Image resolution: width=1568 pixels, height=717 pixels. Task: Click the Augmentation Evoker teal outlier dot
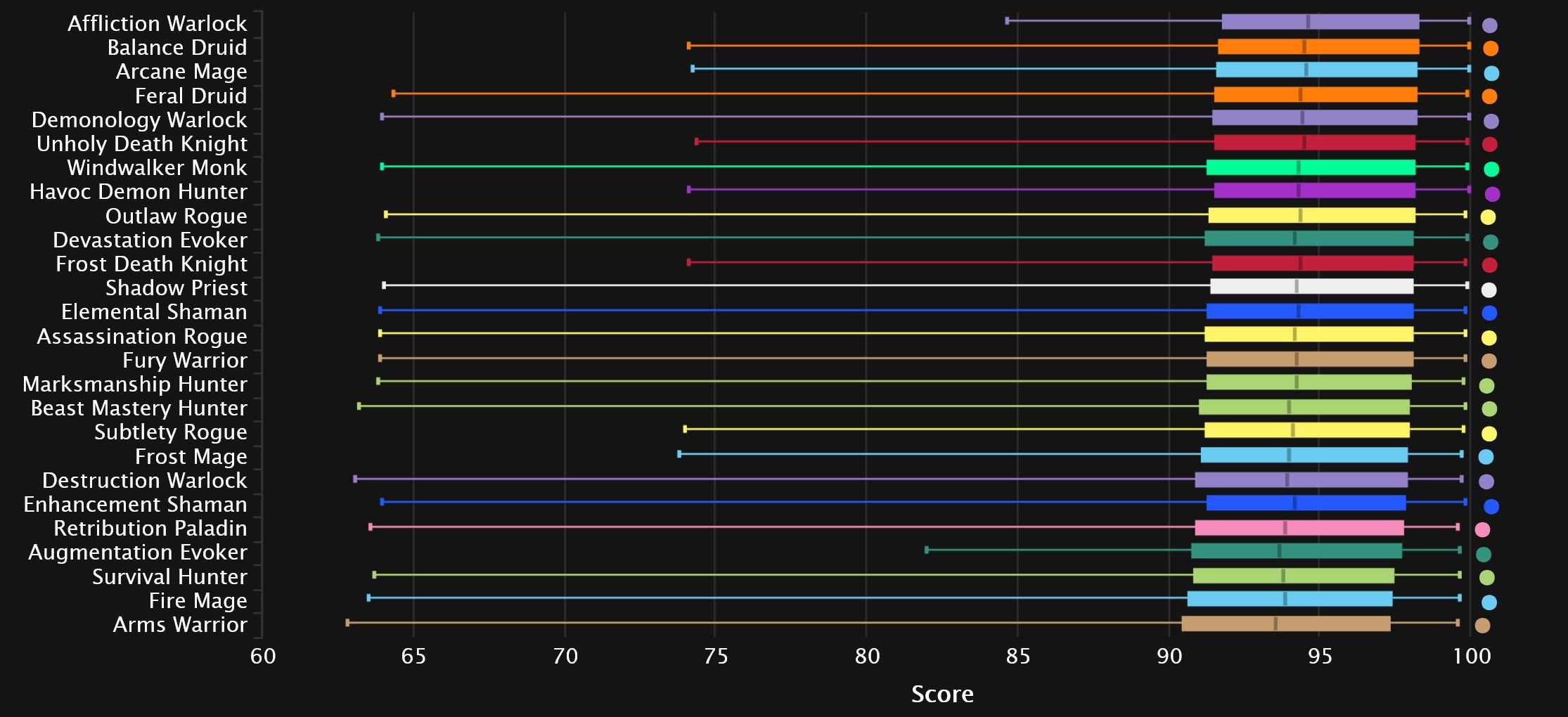(x=1484, y=555)
